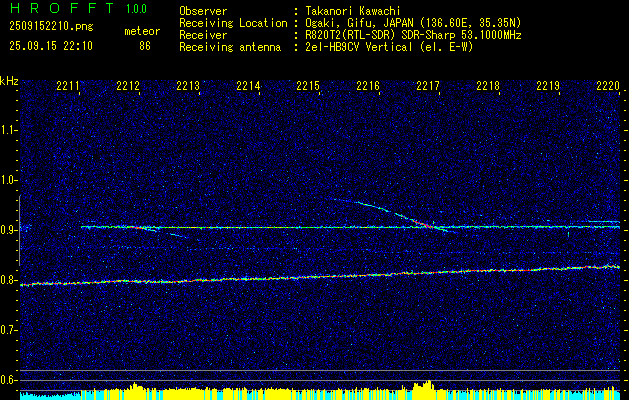Click the short faint trace above 2220
The image size is (629, 400).
[x=604, y=221]
